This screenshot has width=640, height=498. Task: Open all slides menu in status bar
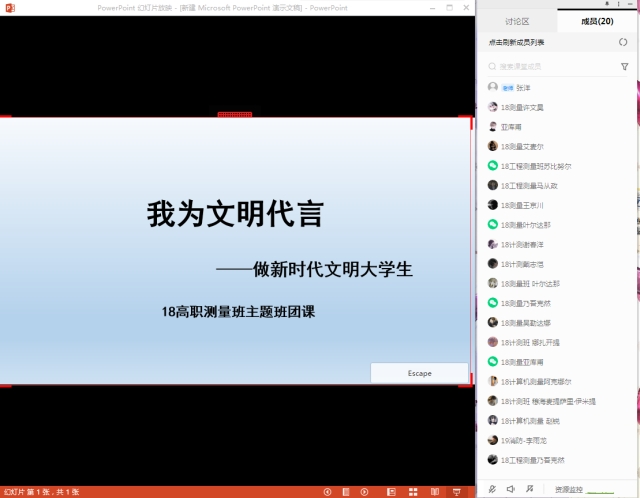pyautogui.click(x=343, y=491)
